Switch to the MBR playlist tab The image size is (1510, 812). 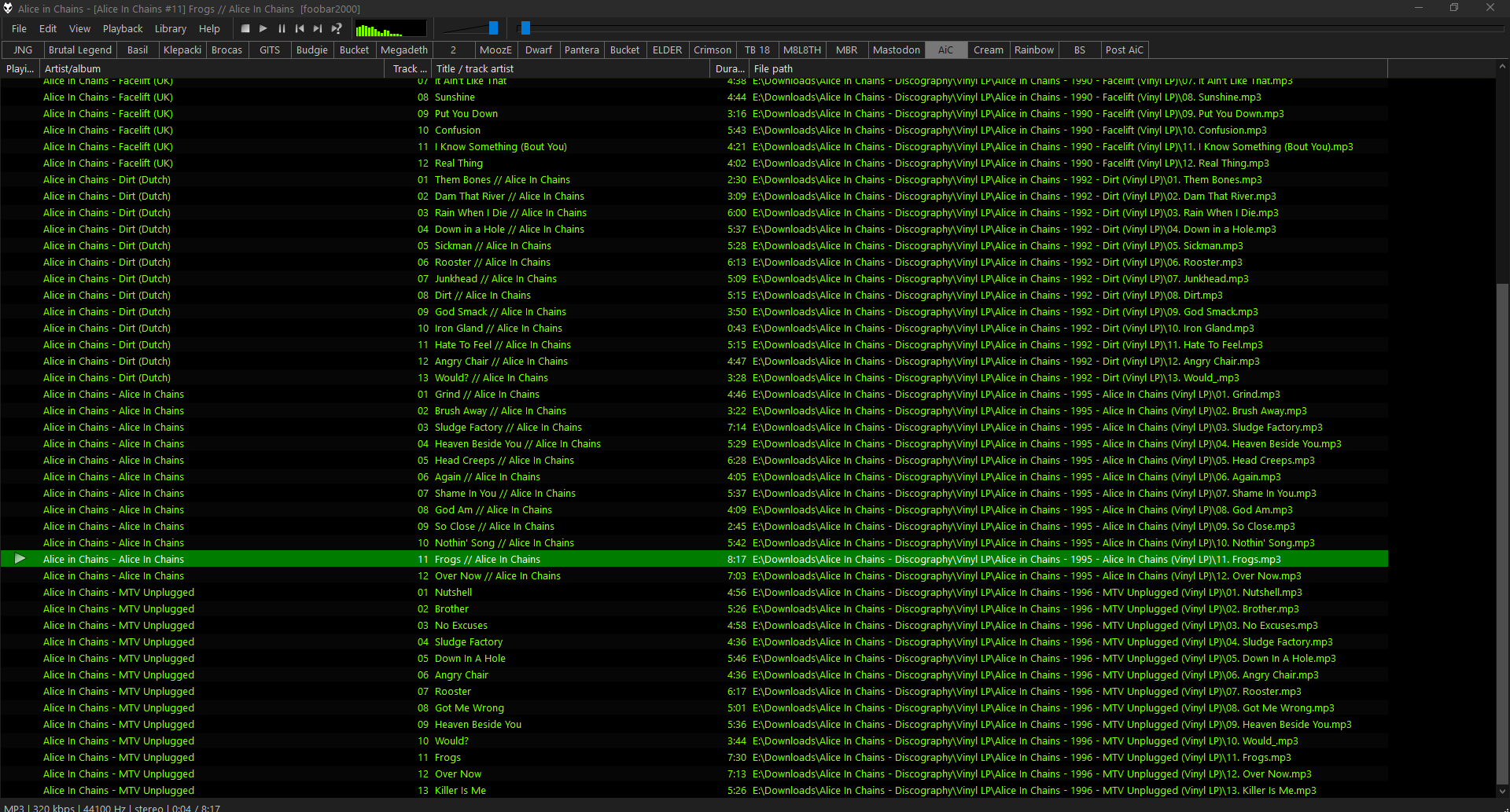coord(847,50)
